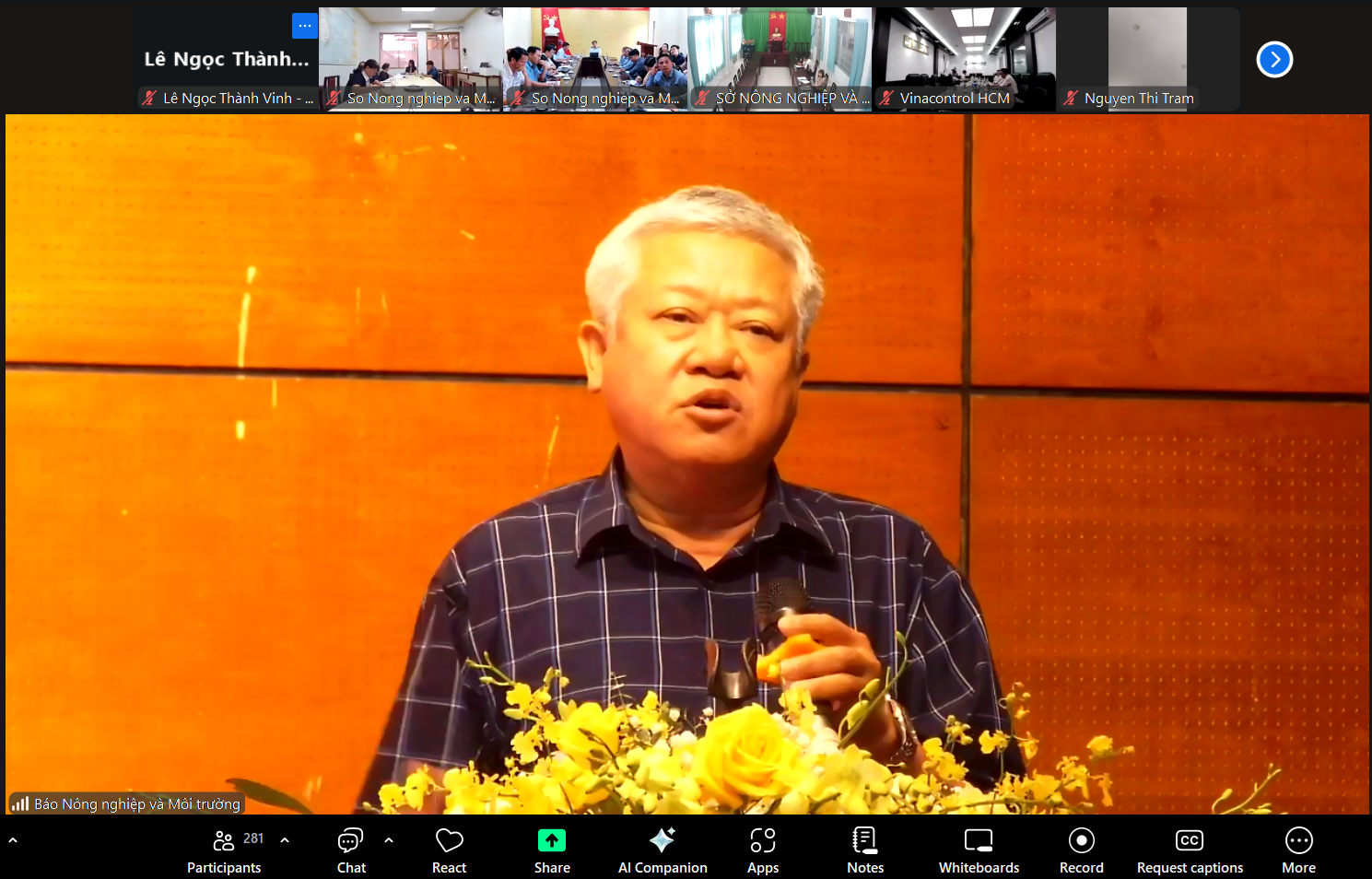Open the Notes tool
The width and height of the screenshot is (1372, 879).
[x=865, y=850]
